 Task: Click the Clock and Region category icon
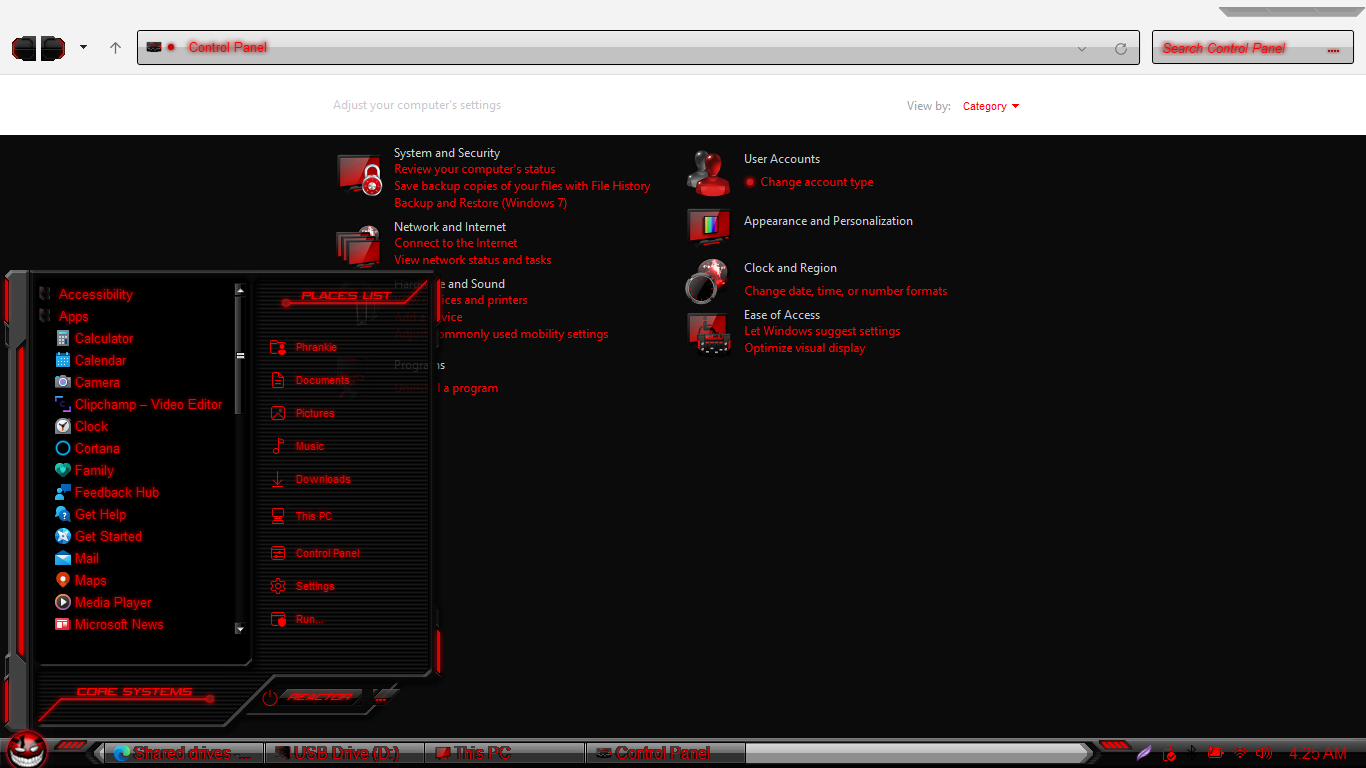click(708, 281)
